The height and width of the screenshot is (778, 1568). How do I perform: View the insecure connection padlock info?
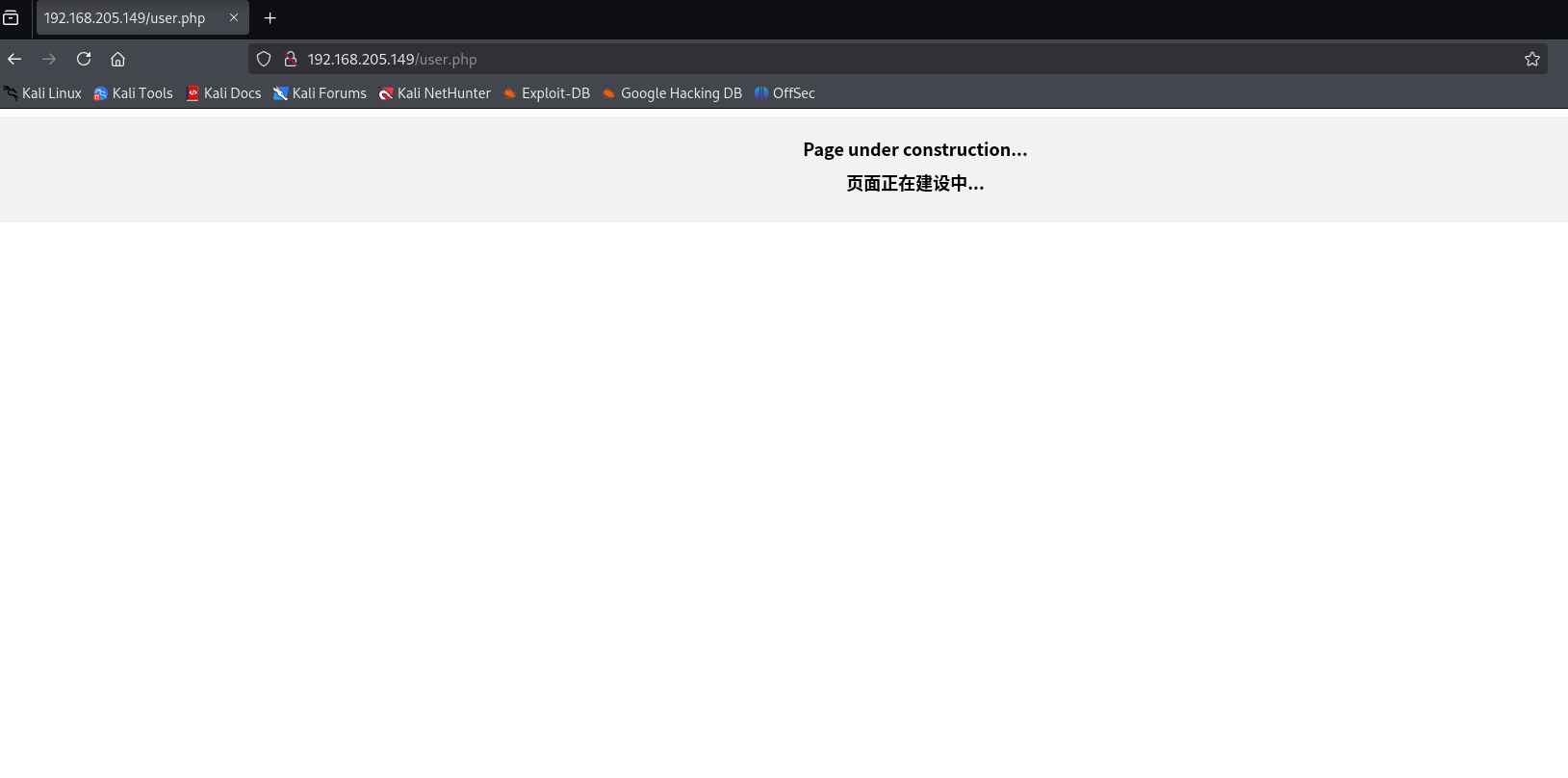tap(290, 59)
